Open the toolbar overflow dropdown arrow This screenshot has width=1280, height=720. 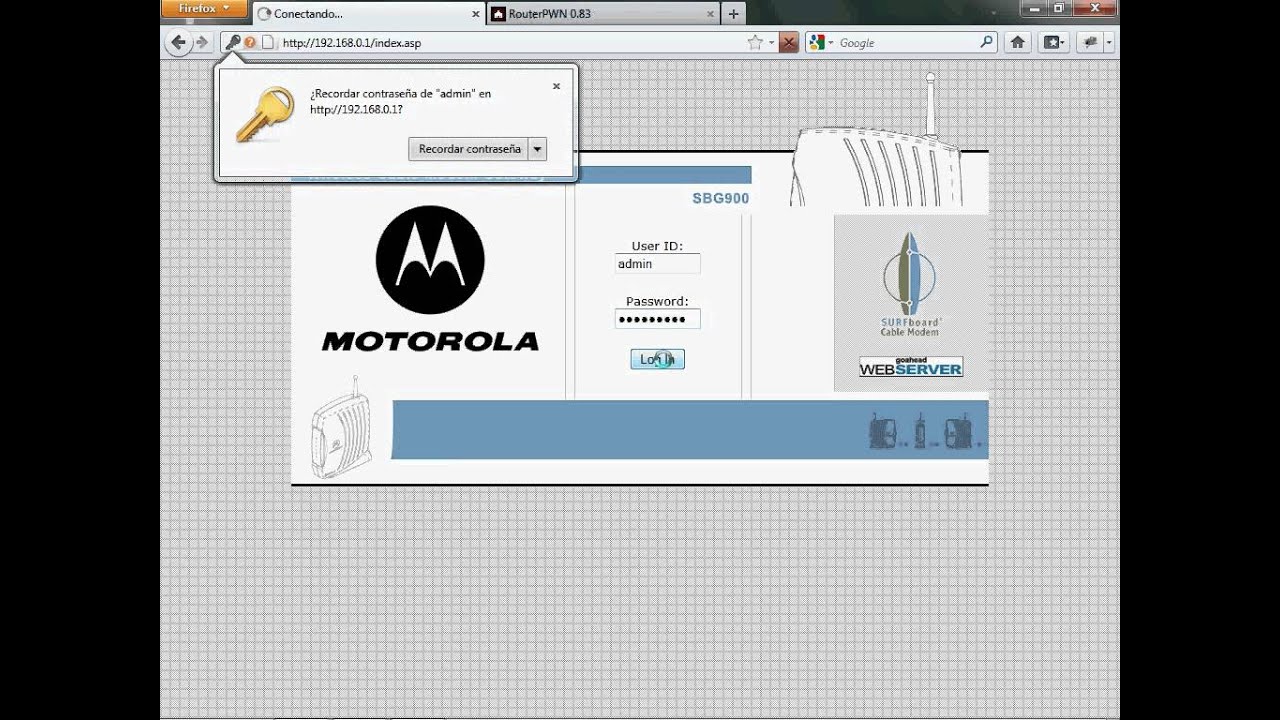point(1109,43)
